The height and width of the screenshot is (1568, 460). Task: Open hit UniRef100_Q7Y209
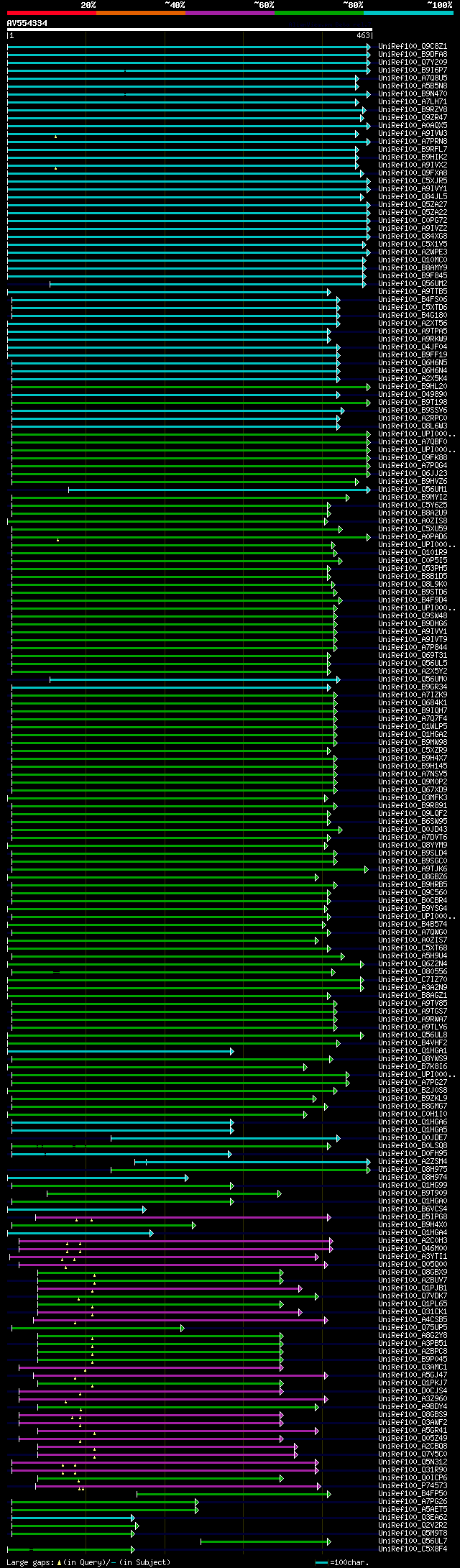[x=413, y=63]
